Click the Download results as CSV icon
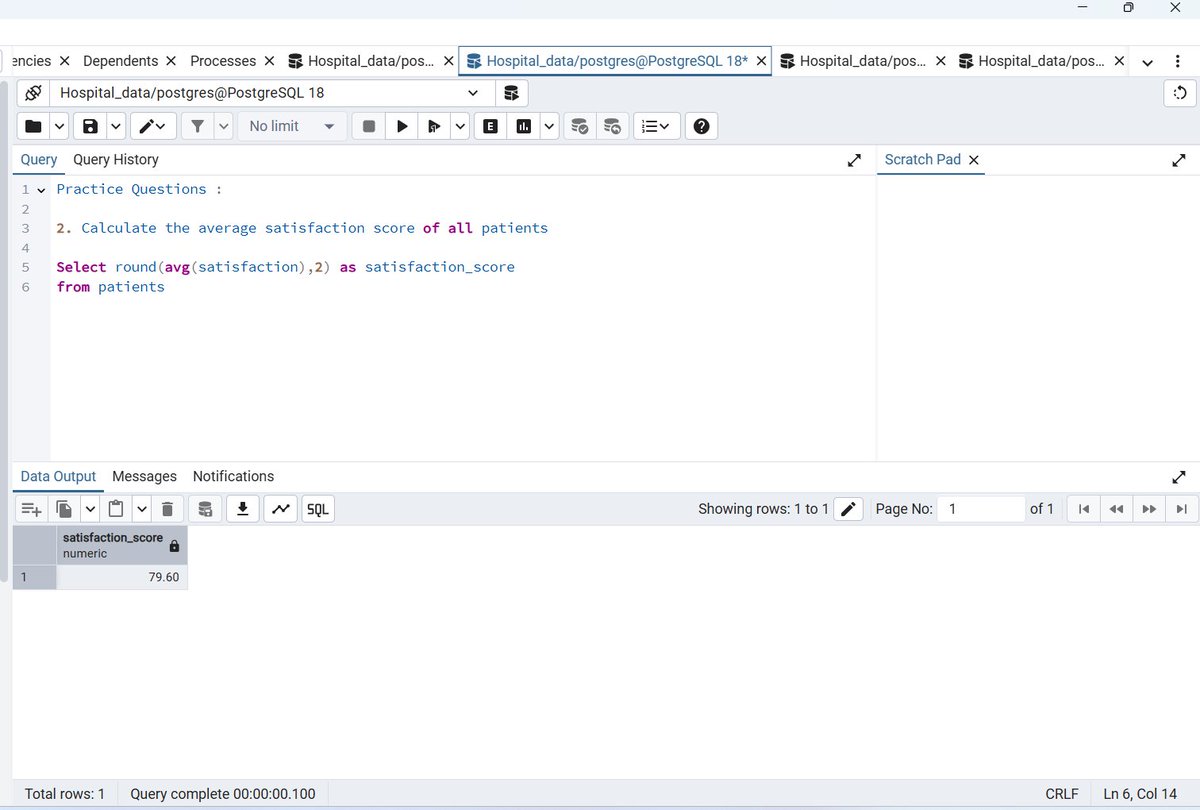This screenshot has height=810, width=1200. pos(242,509)
